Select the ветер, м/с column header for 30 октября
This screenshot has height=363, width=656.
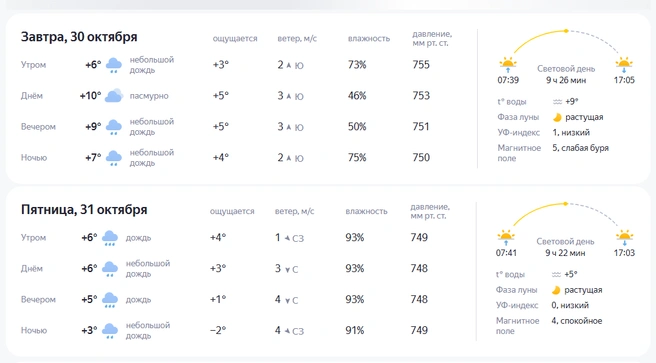click(297, 38)
